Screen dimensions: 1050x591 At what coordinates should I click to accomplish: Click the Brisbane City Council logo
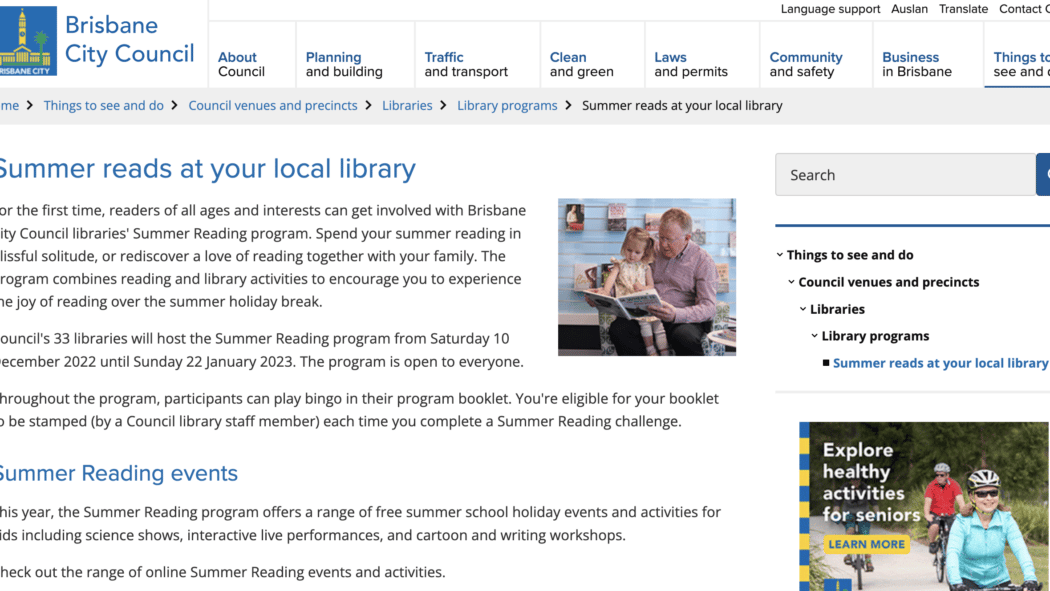click(x=97, y=41)
